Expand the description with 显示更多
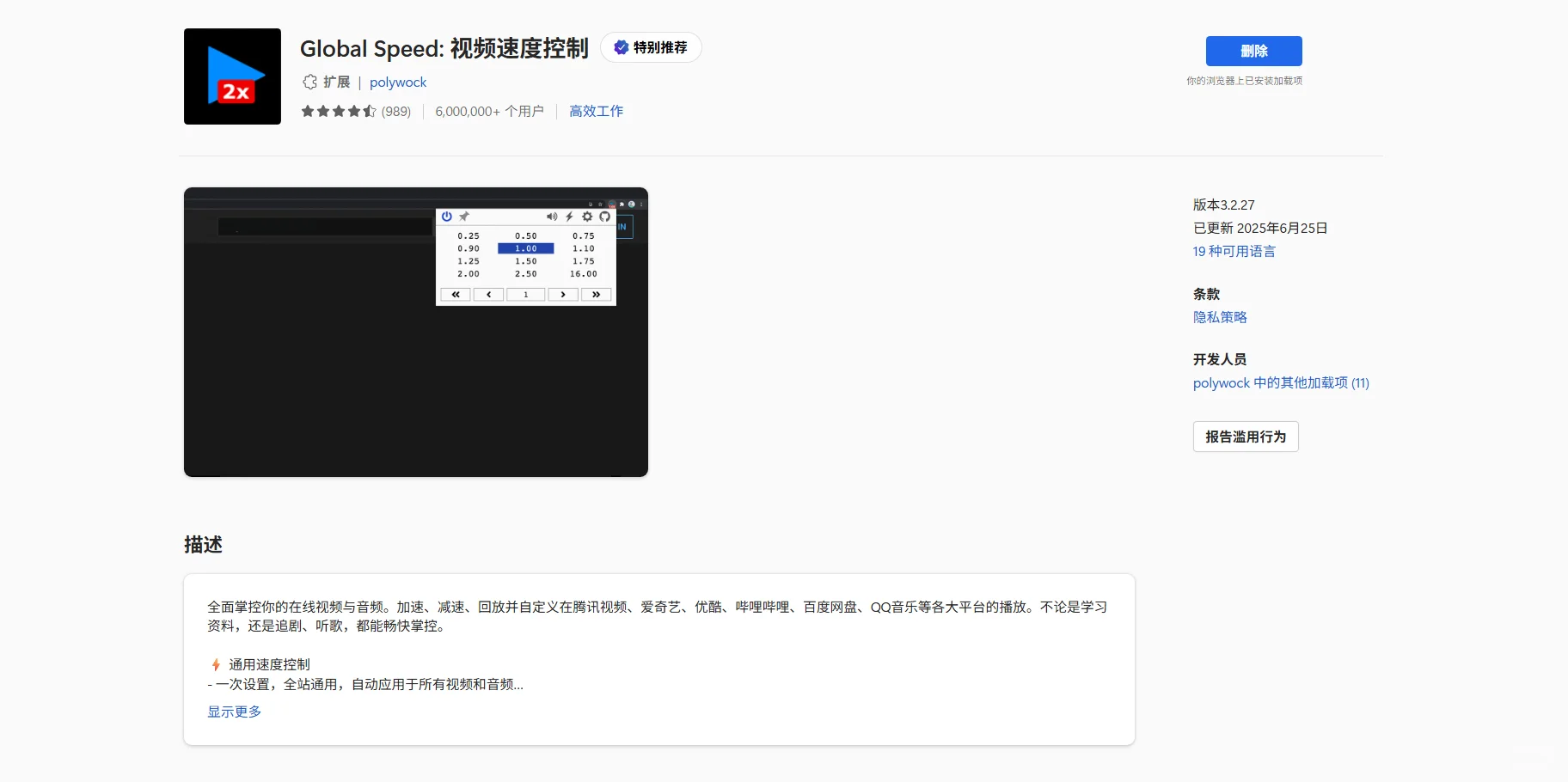Screen dimensions: 1568x782 click(234, 711)
